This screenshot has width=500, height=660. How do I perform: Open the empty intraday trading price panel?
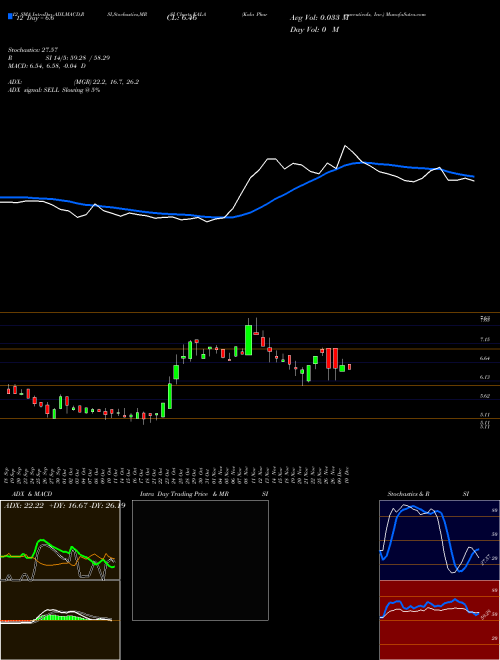200,560
